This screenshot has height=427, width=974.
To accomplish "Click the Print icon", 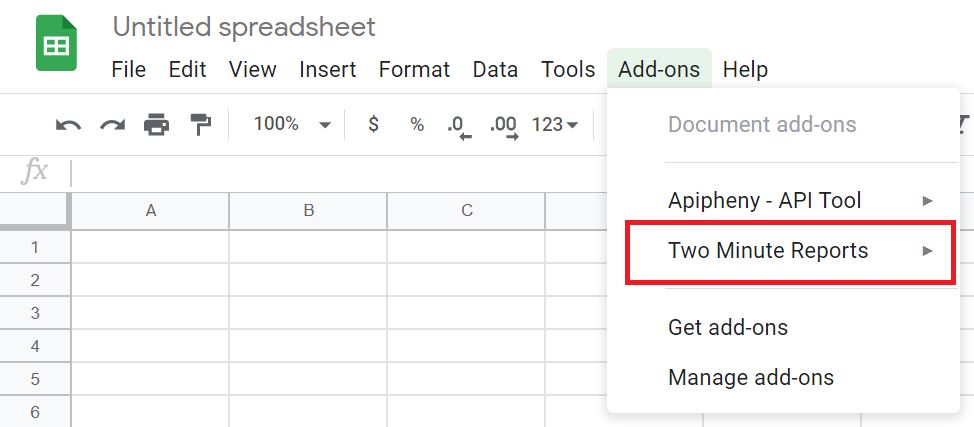I will tap(157, 125).
